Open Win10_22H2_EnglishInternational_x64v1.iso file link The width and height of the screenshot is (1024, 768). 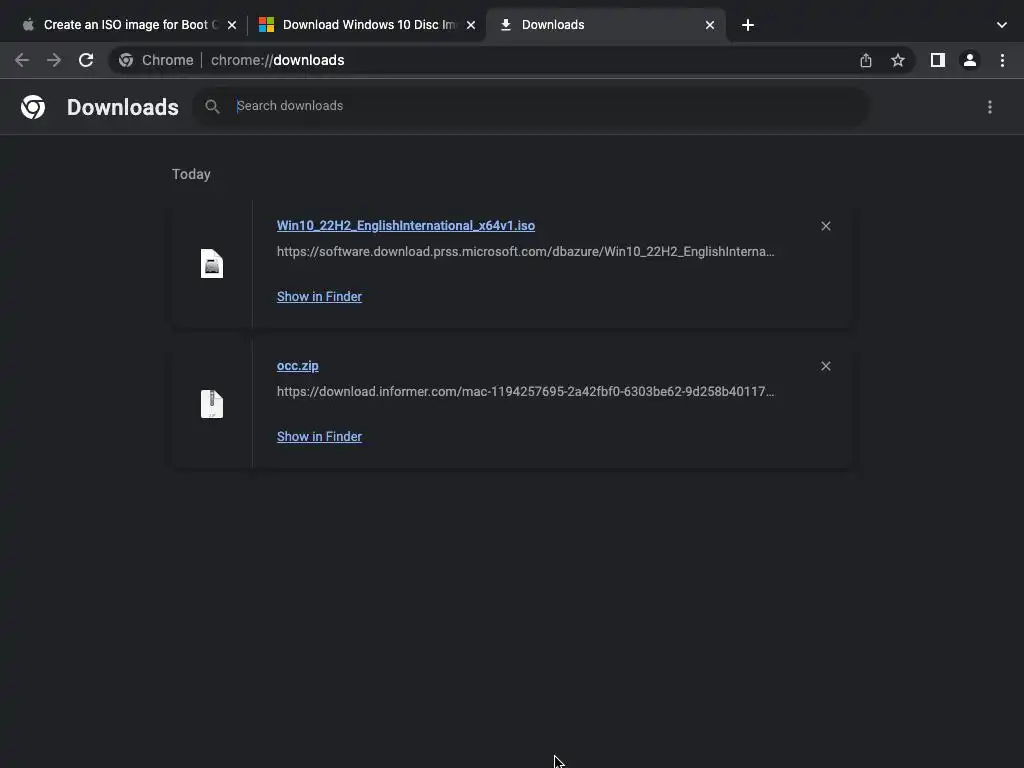405,226
